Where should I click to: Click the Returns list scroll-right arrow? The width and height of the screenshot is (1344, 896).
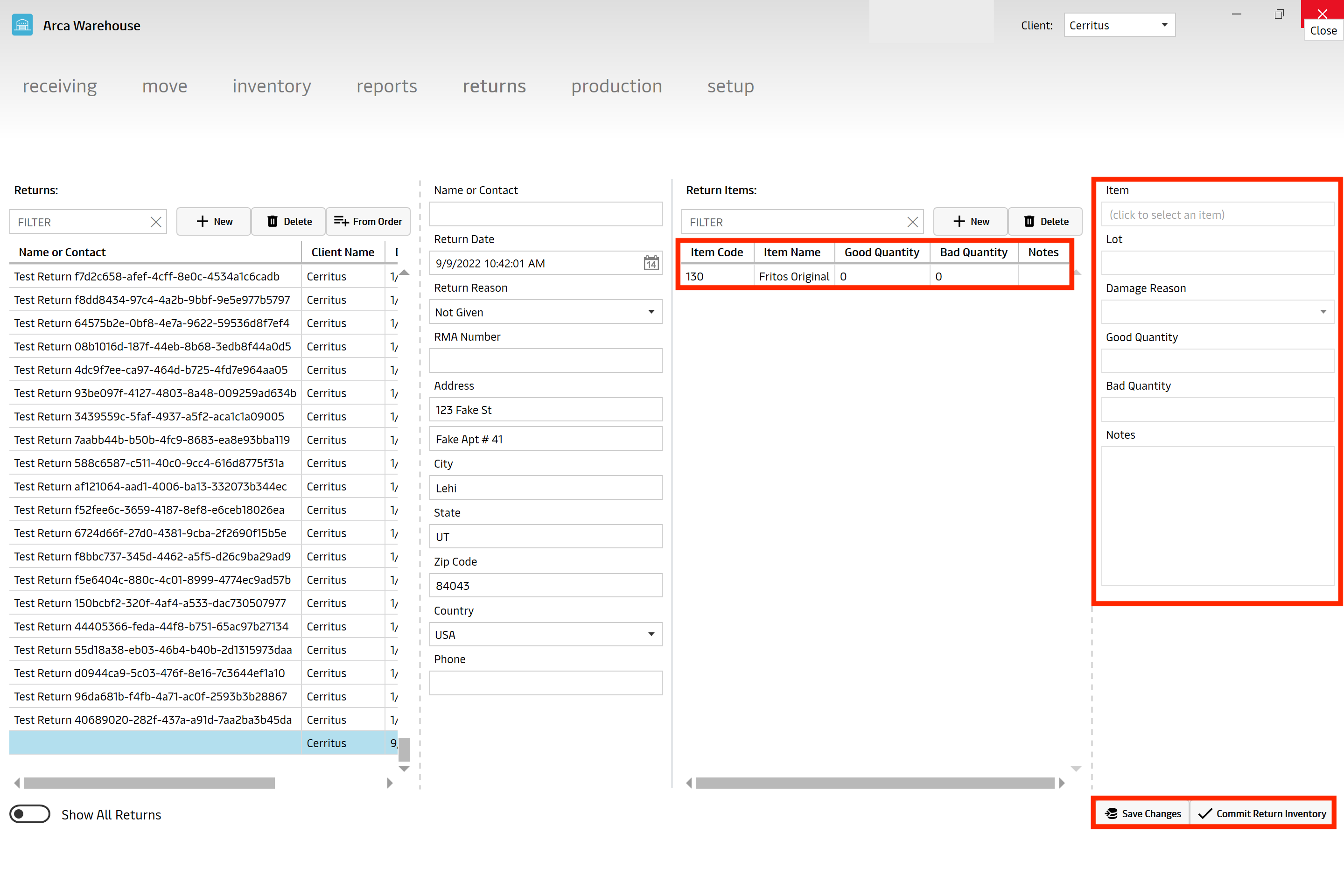[x=390, y=783]
